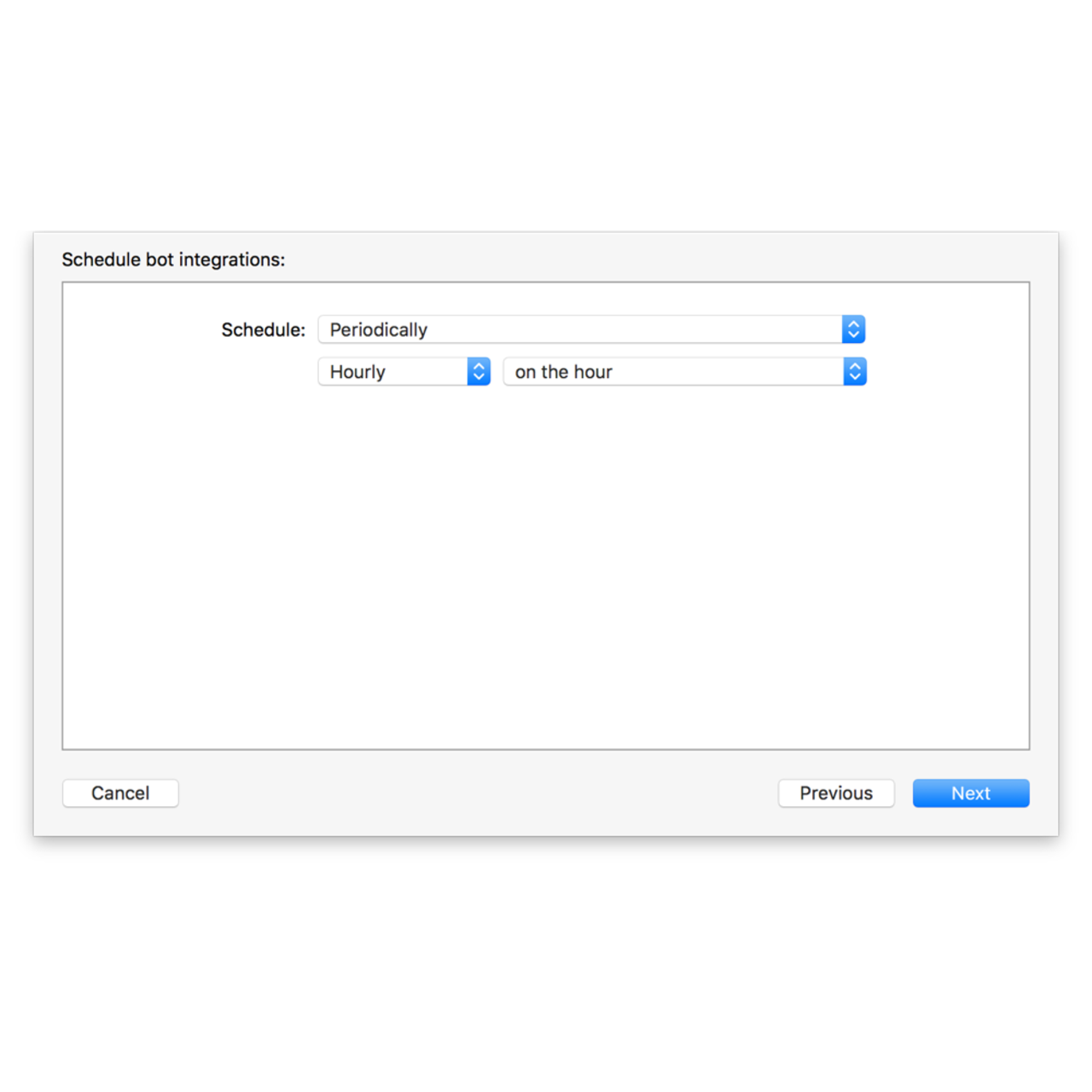Image resolution: width=1092 pixels, height=1092 pixels.
Task: Cancel the bot scheduling wizard
Action: click(x=119, y=793)
